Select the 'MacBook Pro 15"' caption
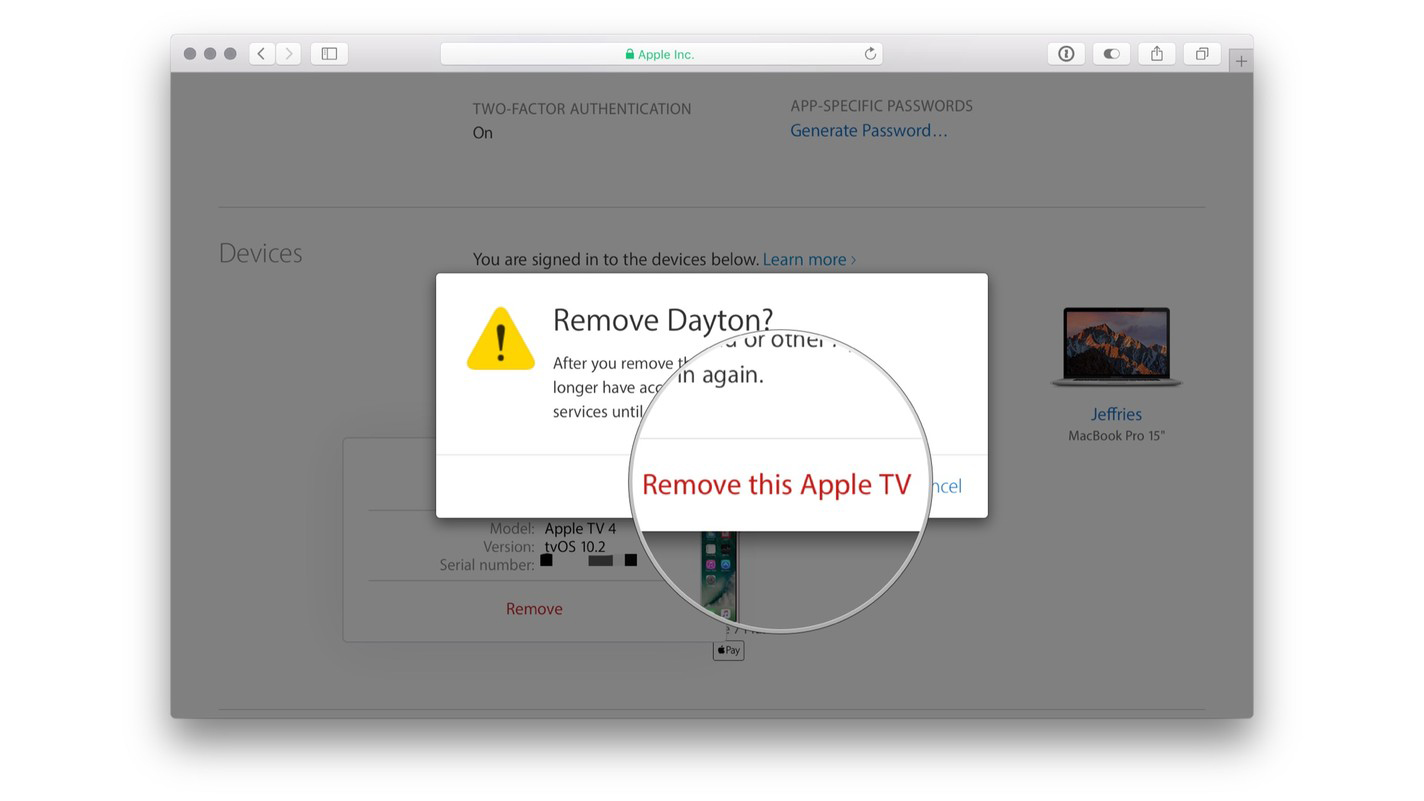The width and height of the screenshot is (1424, 801). point(1116,435)
